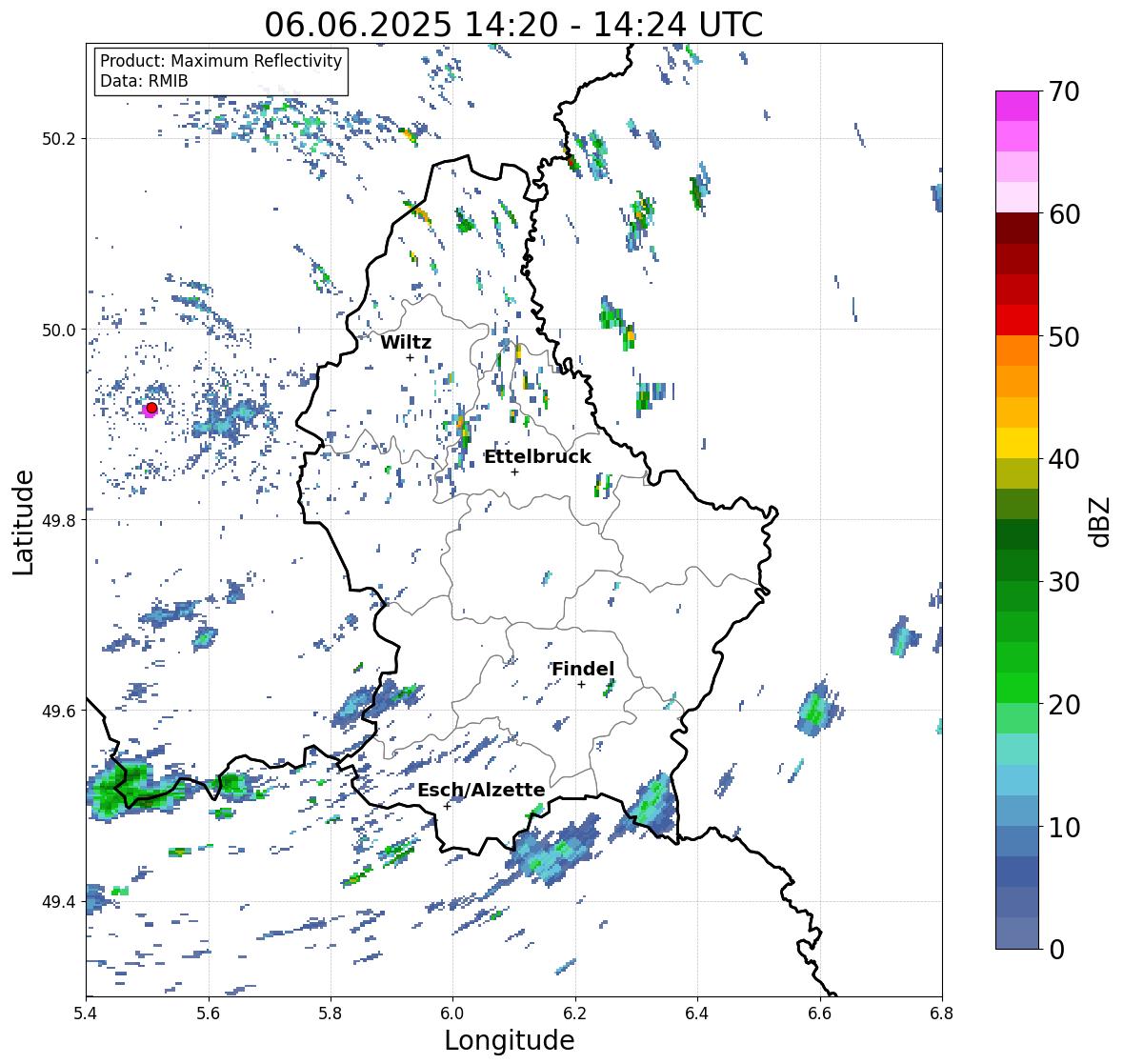This screenshot has height=1064, width=1123.
Task: Click the Longitude axis label
Action: [510, 1040]
